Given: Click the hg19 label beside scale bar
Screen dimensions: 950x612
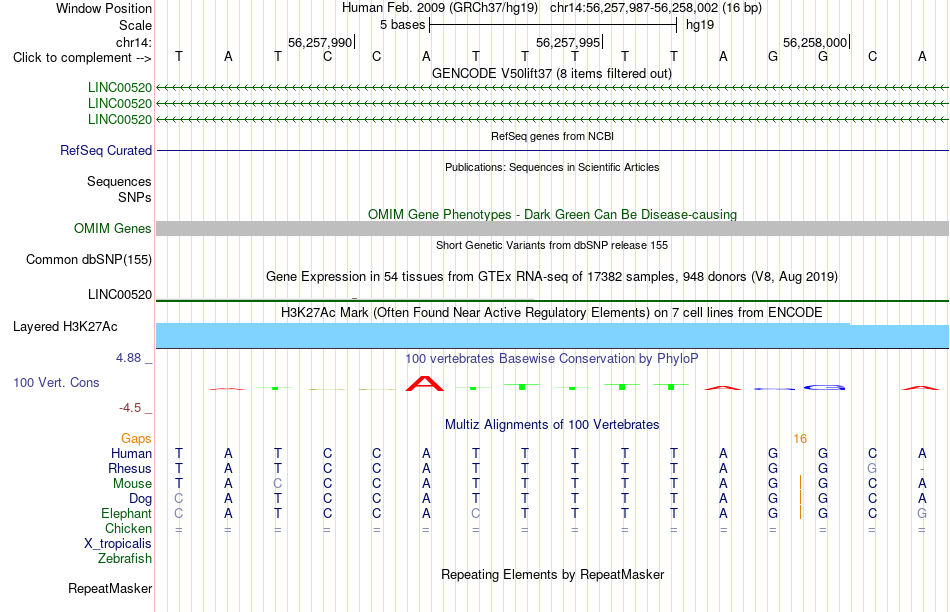Looking at the screenshot, I should click(700, 25).
